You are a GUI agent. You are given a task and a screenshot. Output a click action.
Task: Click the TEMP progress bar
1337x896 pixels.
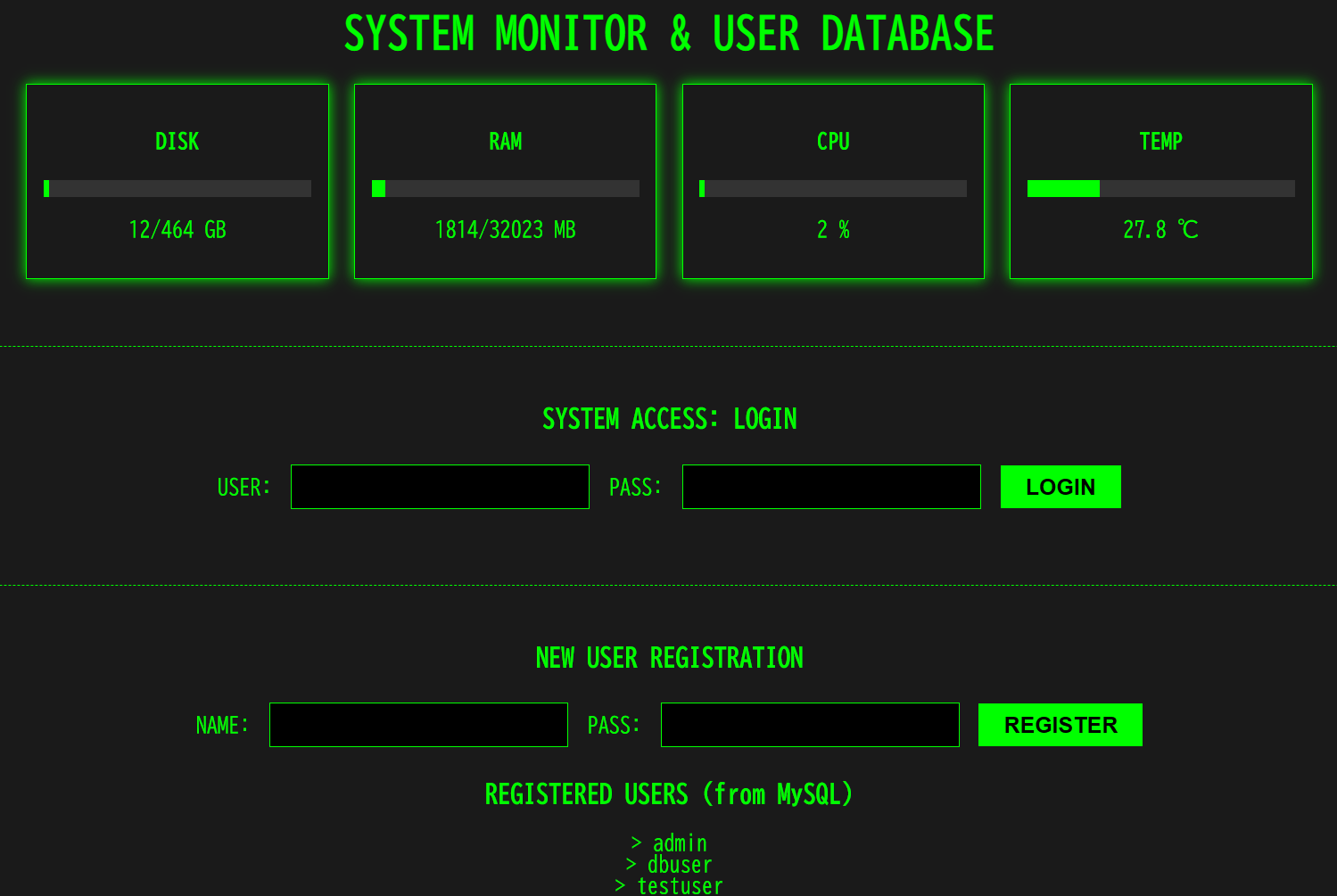tap(1160, 188)
